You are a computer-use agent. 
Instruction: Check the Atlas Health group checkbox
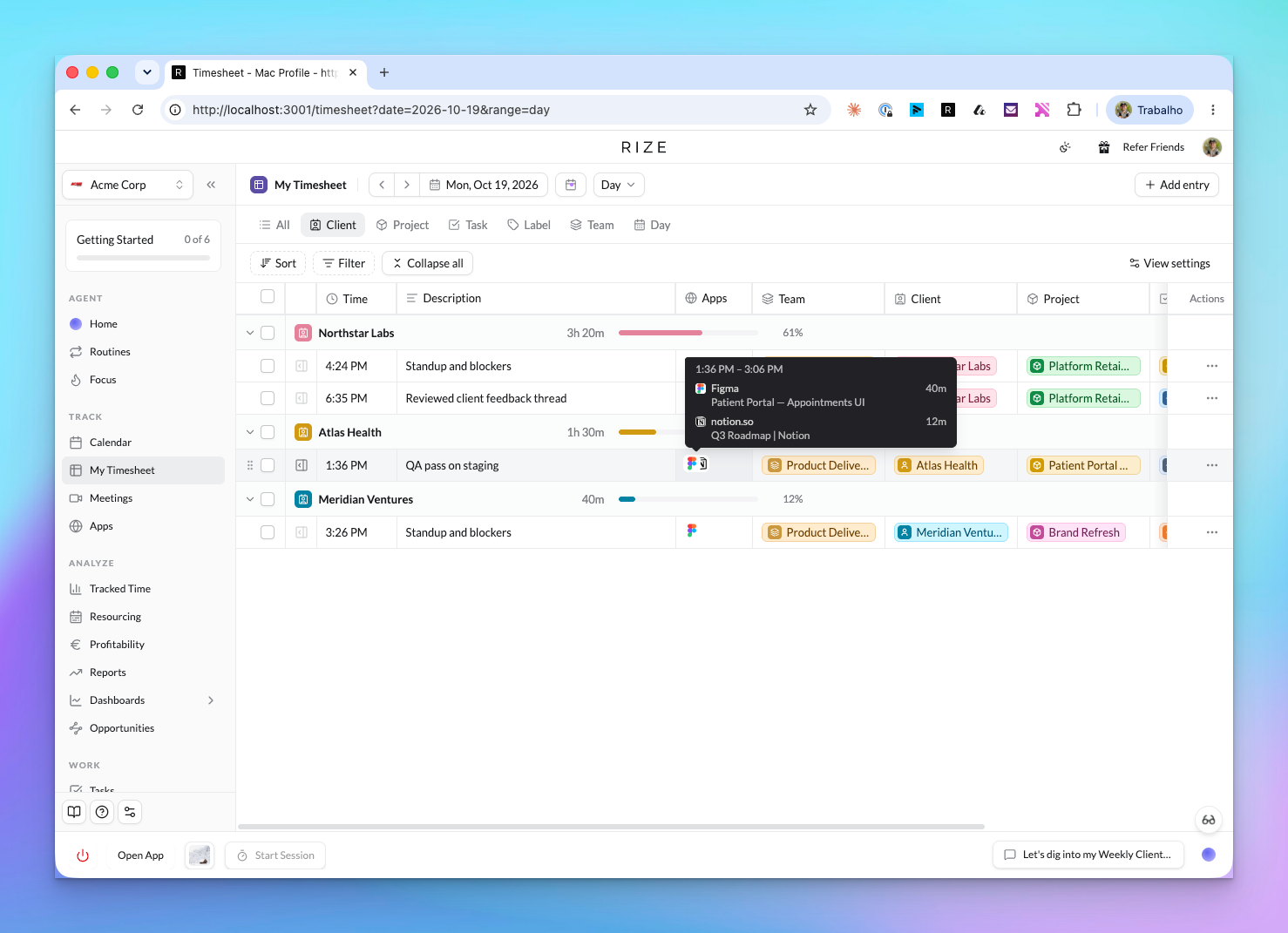click(268, 432)
